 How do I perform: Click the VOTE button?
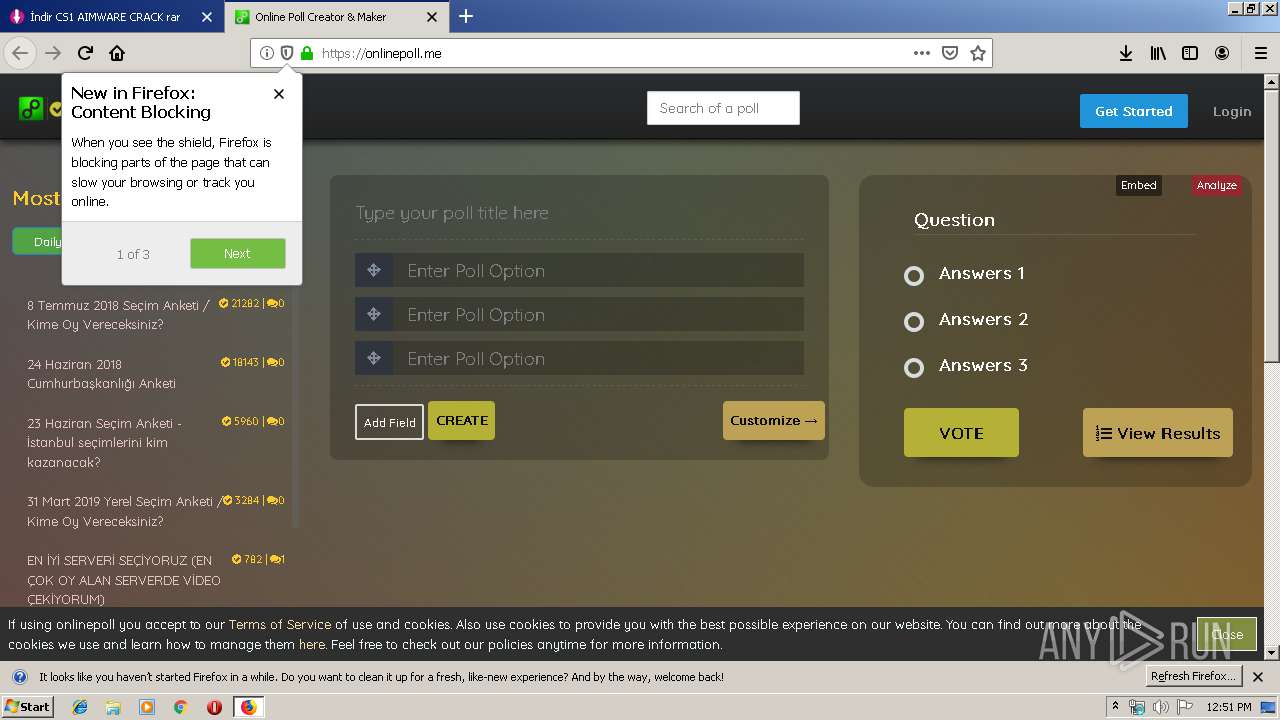(x=961, y=433)
